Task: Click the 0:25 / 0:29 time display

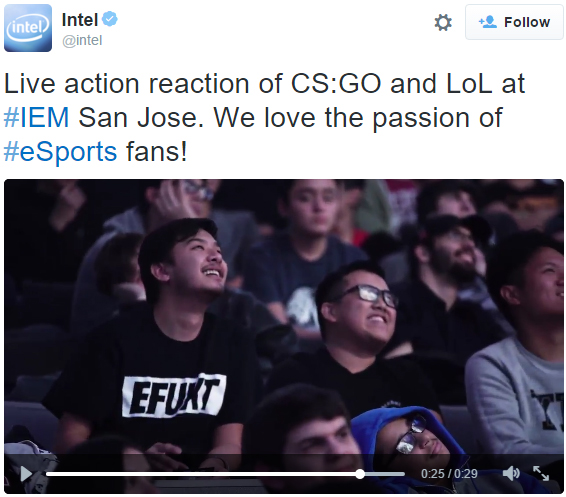Action: click(449, 474)
